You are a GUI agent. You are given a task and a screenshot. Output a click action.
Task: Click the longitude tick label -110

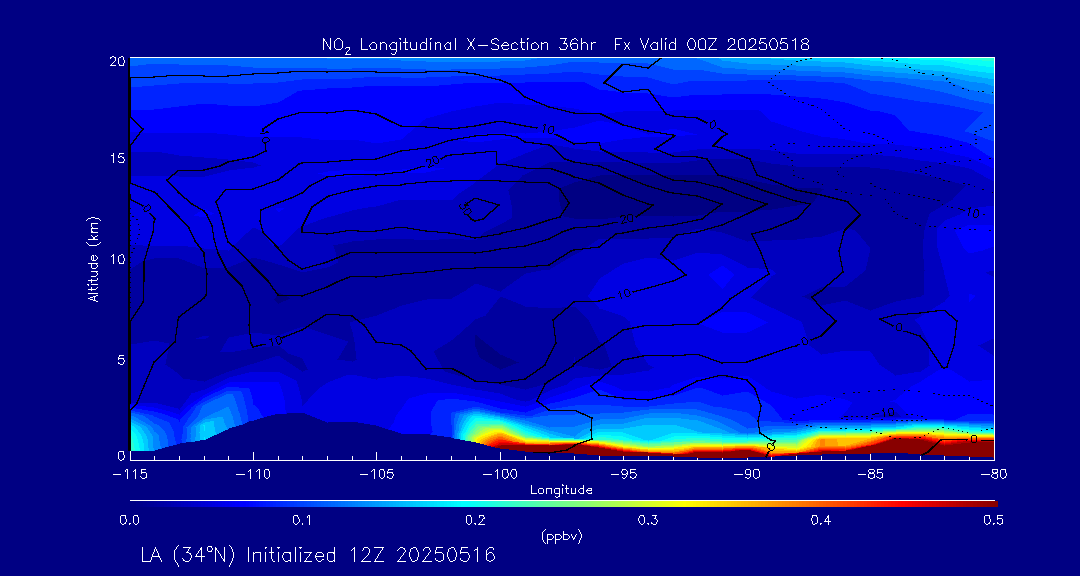click(253, 475)
